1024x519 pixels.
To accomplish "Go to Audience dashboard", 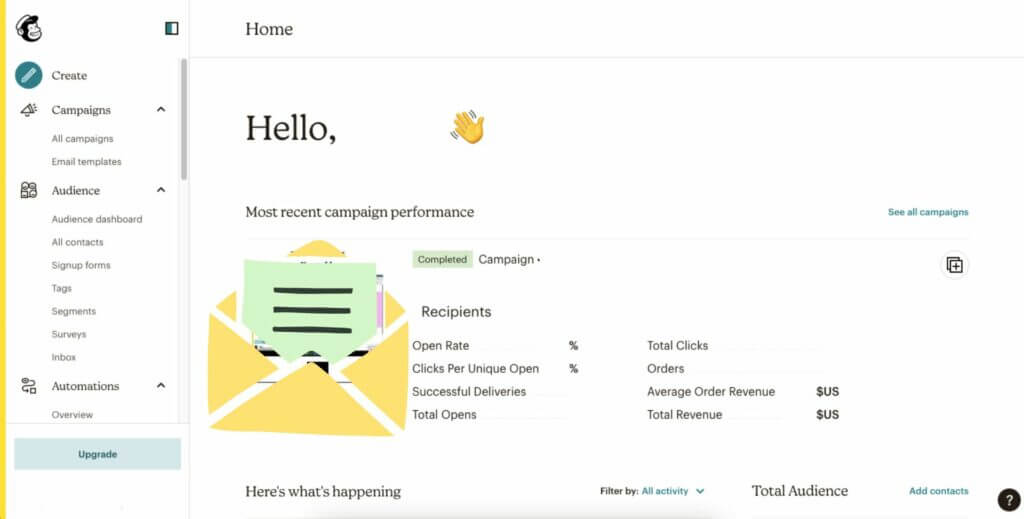I will pyautogui.click(x=97, y=219).
